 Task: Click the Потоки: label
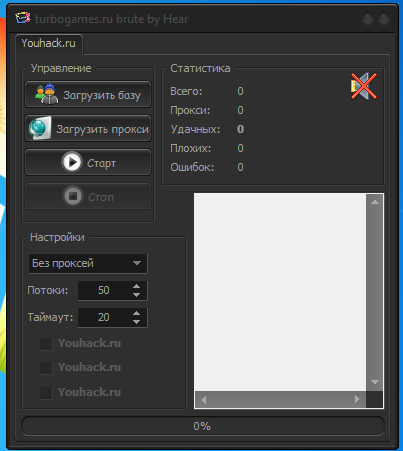[x=48, y=290]
